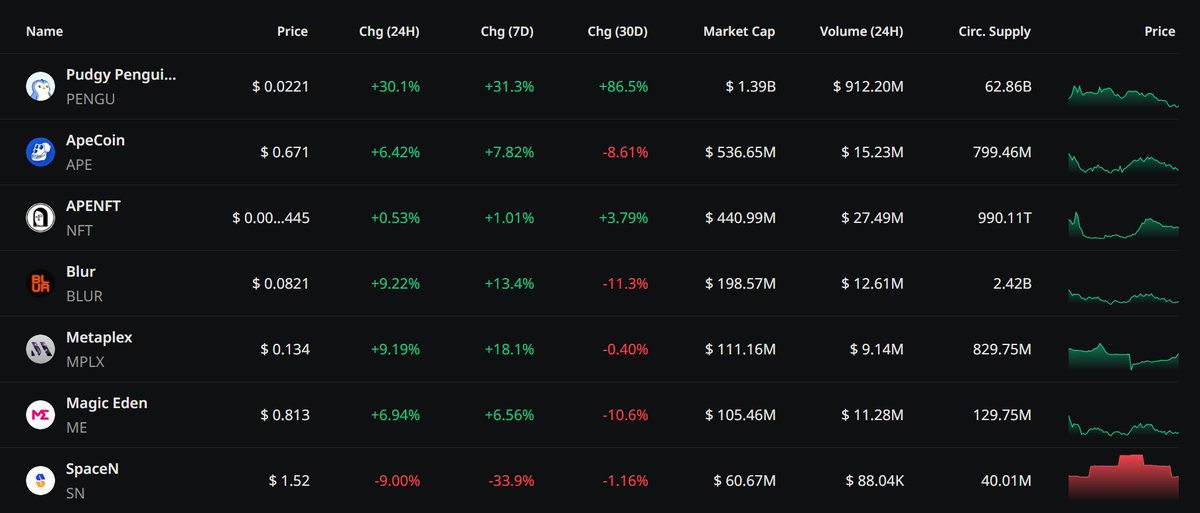1200x513 pixels.
Task: Click PENGU price $ 0.0221
Action: (x=281, y=87)
